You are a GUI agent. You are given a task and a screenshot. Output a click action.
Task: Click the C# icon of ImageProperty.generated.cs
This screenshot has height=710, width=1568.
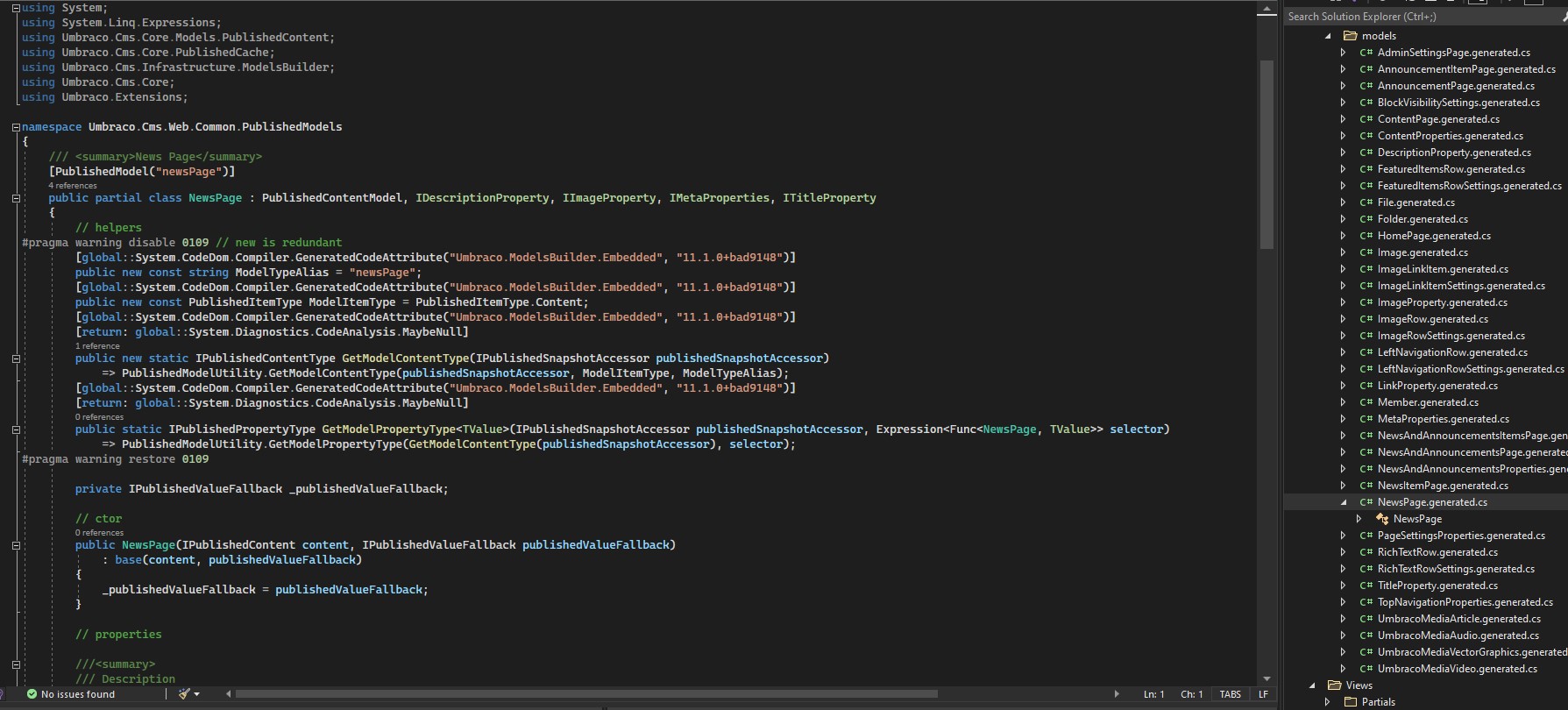pos(1366,302)
